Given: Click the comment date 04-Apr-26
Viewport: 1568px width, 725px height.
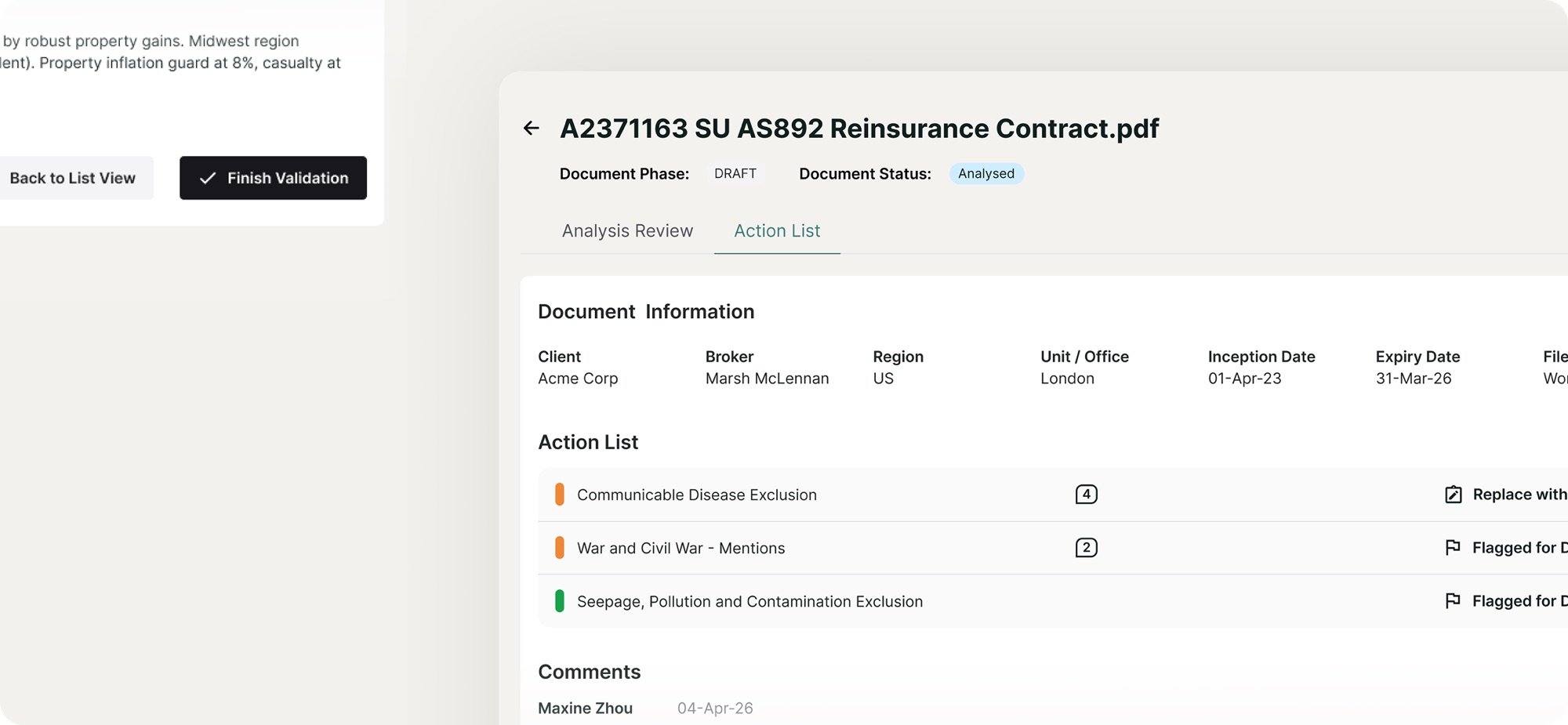Looking at the screenshot, I should (x=715, y=708).
